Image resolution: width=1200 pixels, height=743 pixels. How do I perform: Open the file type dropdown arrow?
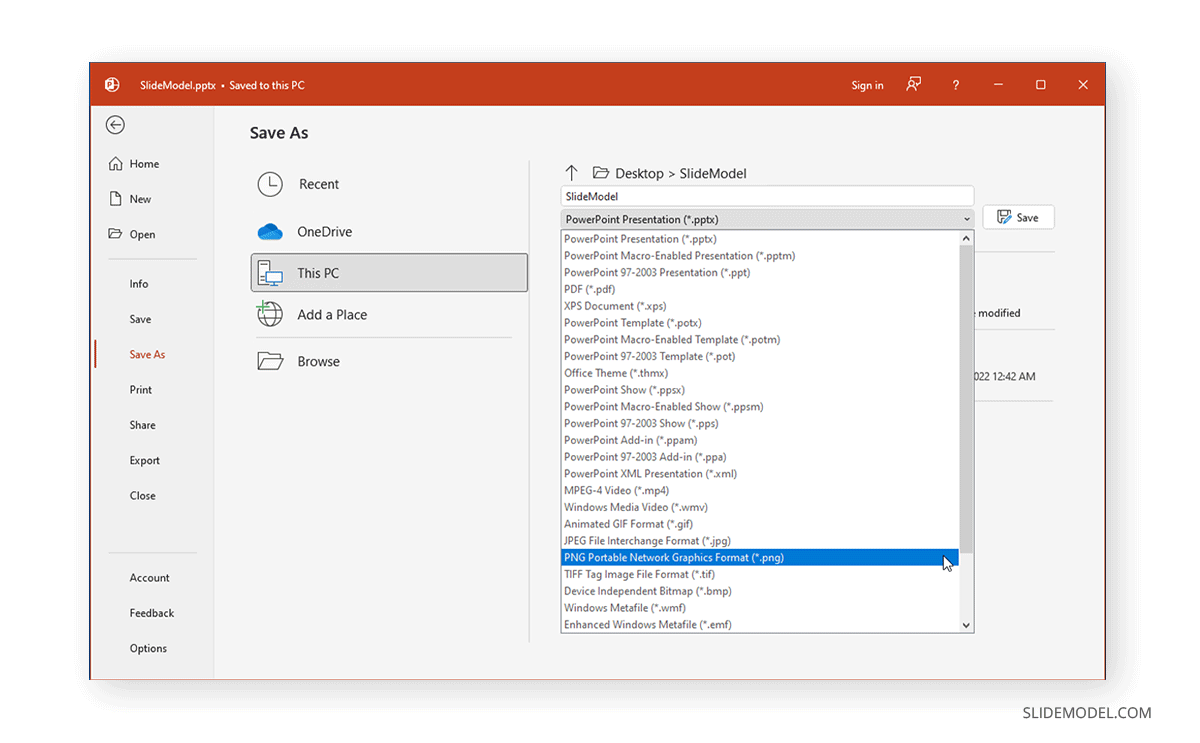click(967, 219)
